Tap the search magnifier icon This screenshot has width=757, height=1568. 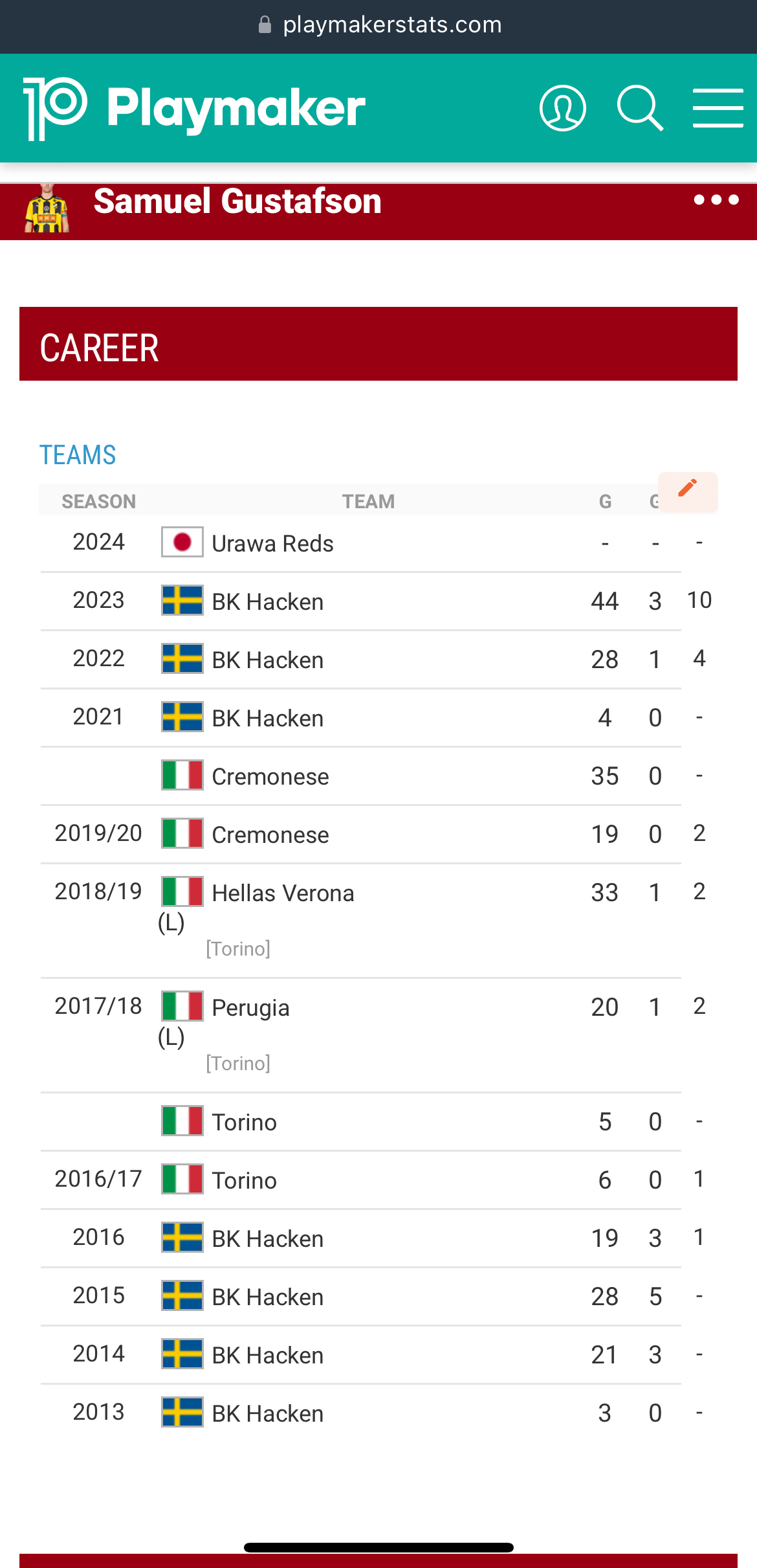pyautogui.click(x=640, y=107)
